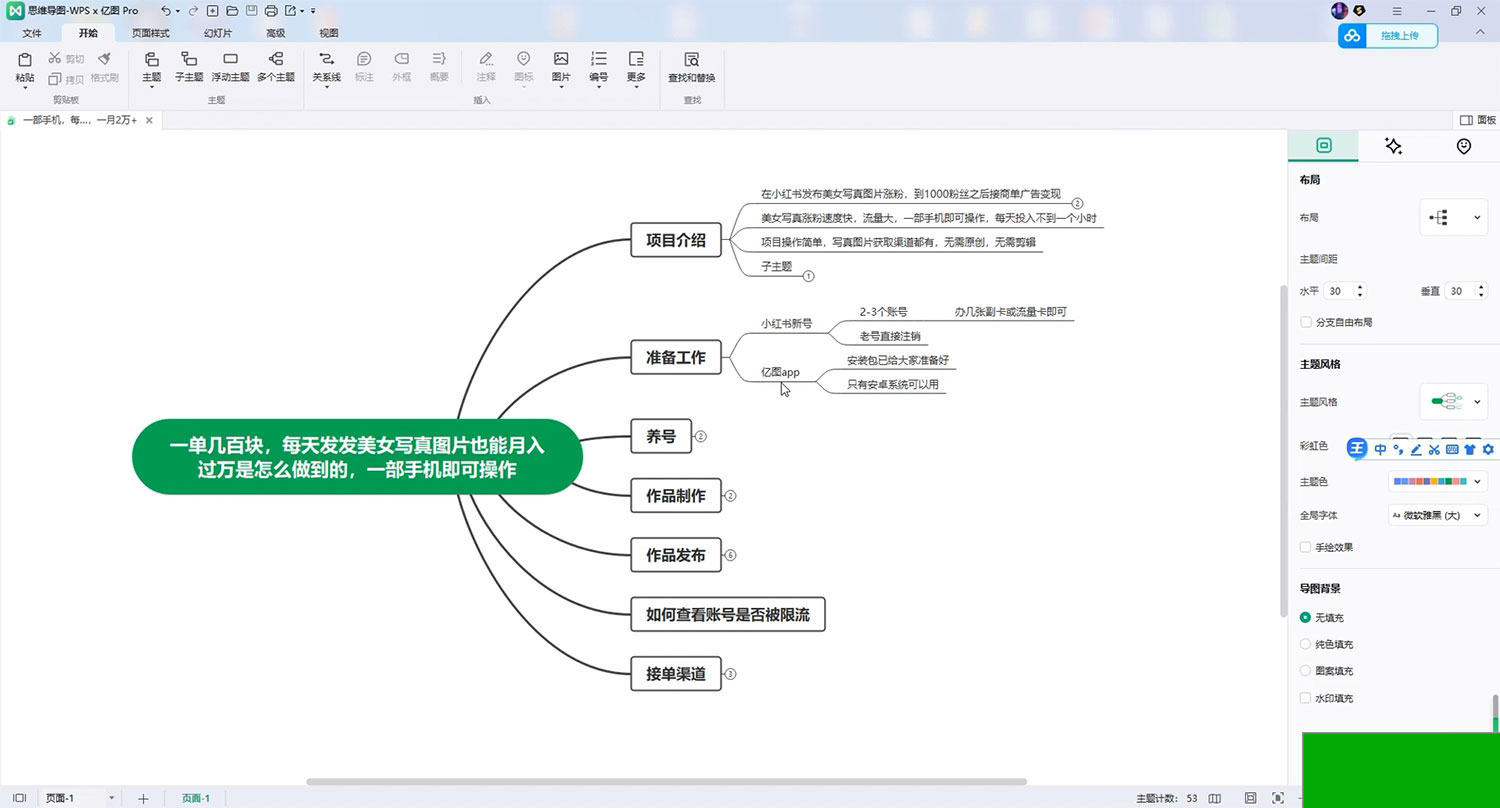The image size is (1500, 808).
Task: Close the 一部手机 document tab
Action: tap(149, 120)
